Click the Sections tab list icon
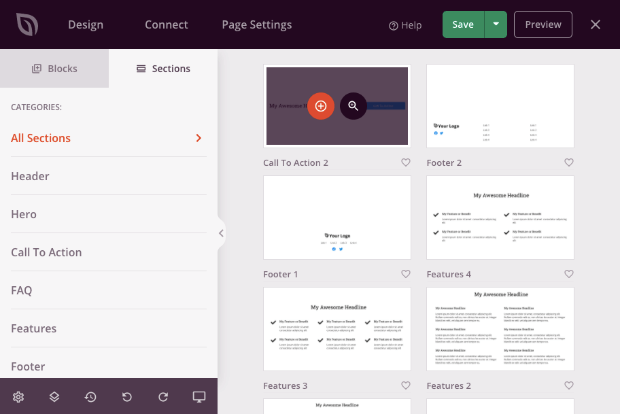The width and height of the screenshot is (620, 414). pos(141,68)
